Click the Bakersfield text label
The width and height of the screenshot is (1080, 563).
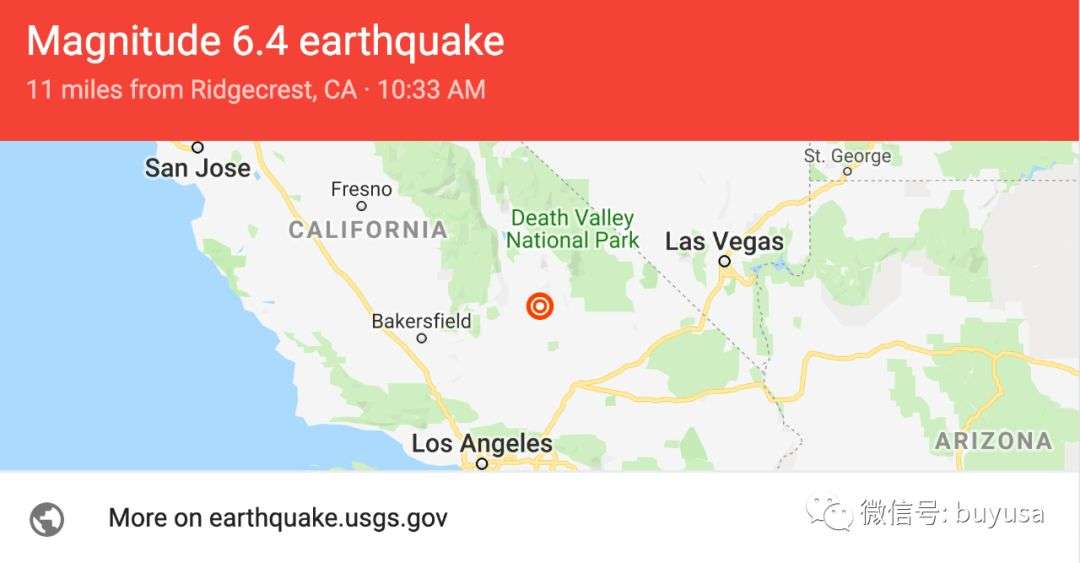coord(422,321)
